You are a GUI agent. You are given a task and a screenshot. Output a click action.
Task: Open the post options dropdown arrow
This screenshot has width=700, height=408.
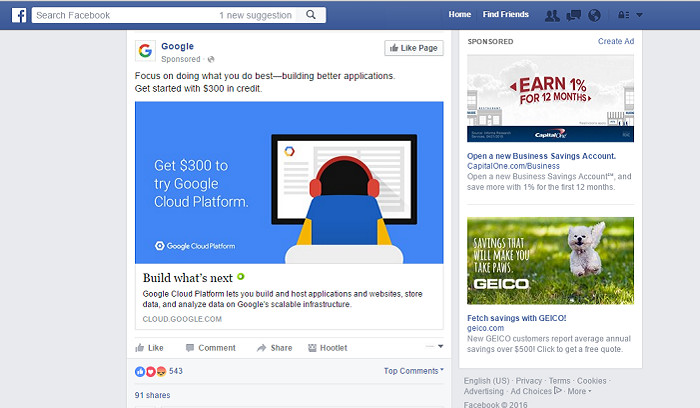(x=439, y=347)
